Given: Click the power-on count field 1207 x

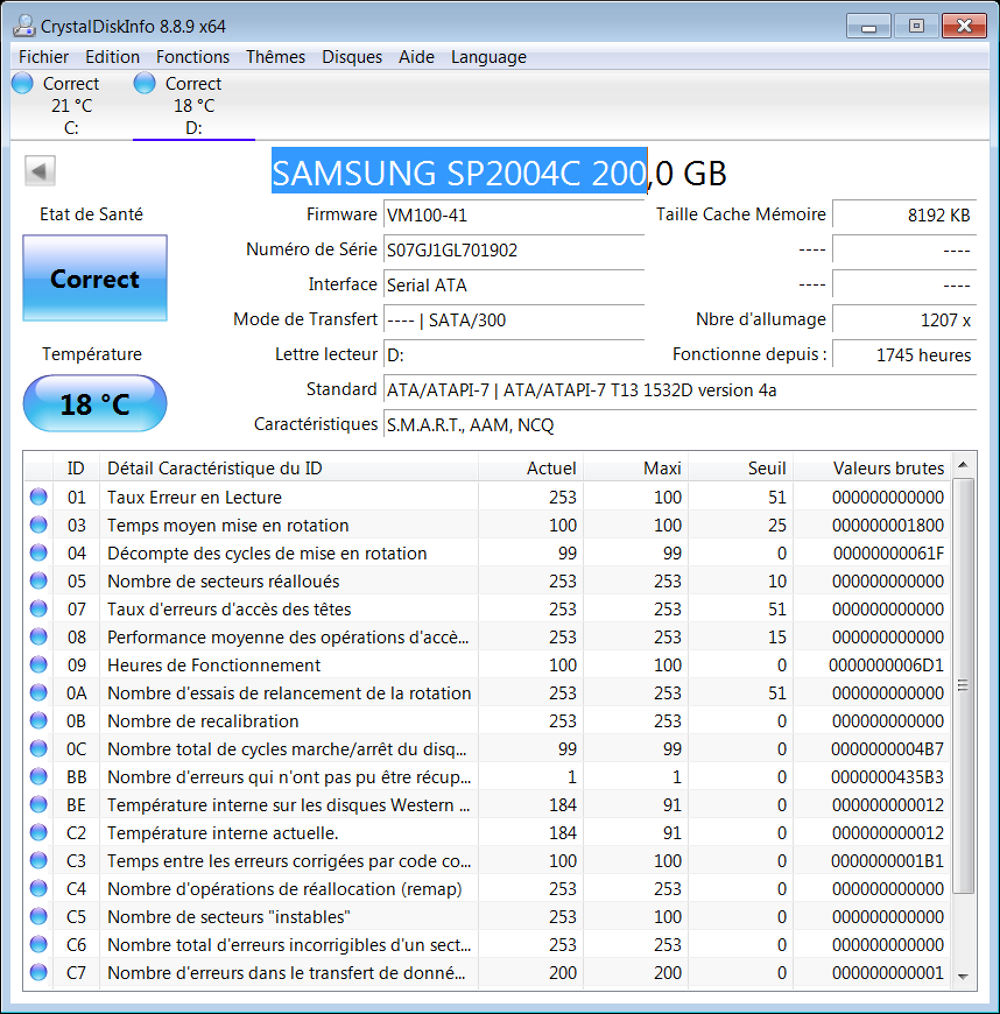Looking at the screenshot, I should pyautogui.click(x=904, y=319).
